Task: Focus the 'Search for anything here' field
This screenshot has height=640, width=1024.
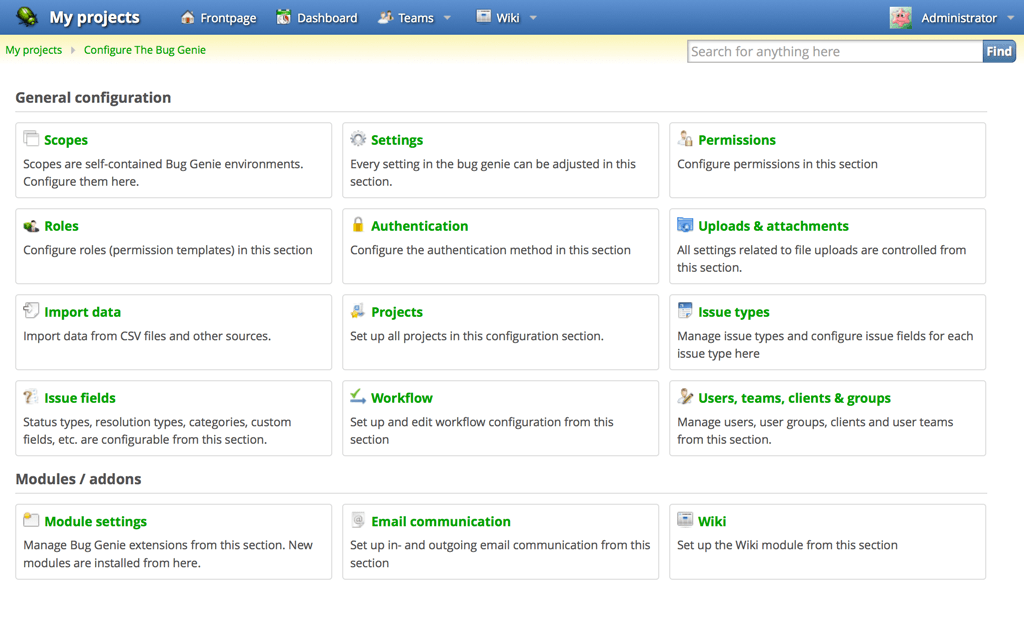Action: coord(834,51)
